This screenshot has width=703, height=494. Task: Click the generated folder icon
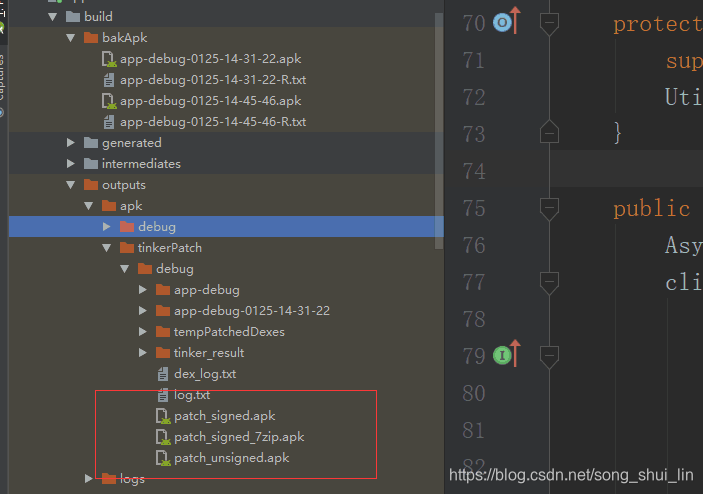pos(91,143)
